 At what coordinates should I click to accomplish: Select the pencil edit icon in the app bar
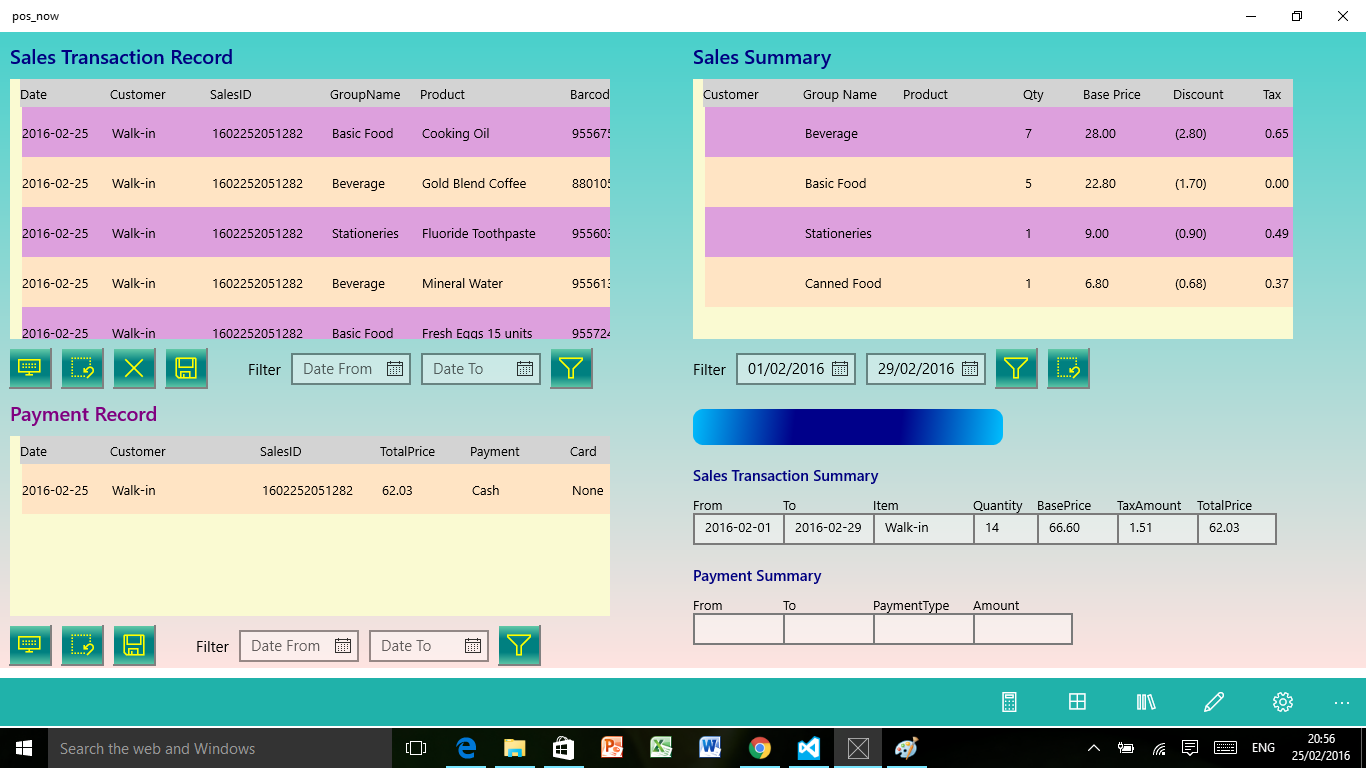1213,701
